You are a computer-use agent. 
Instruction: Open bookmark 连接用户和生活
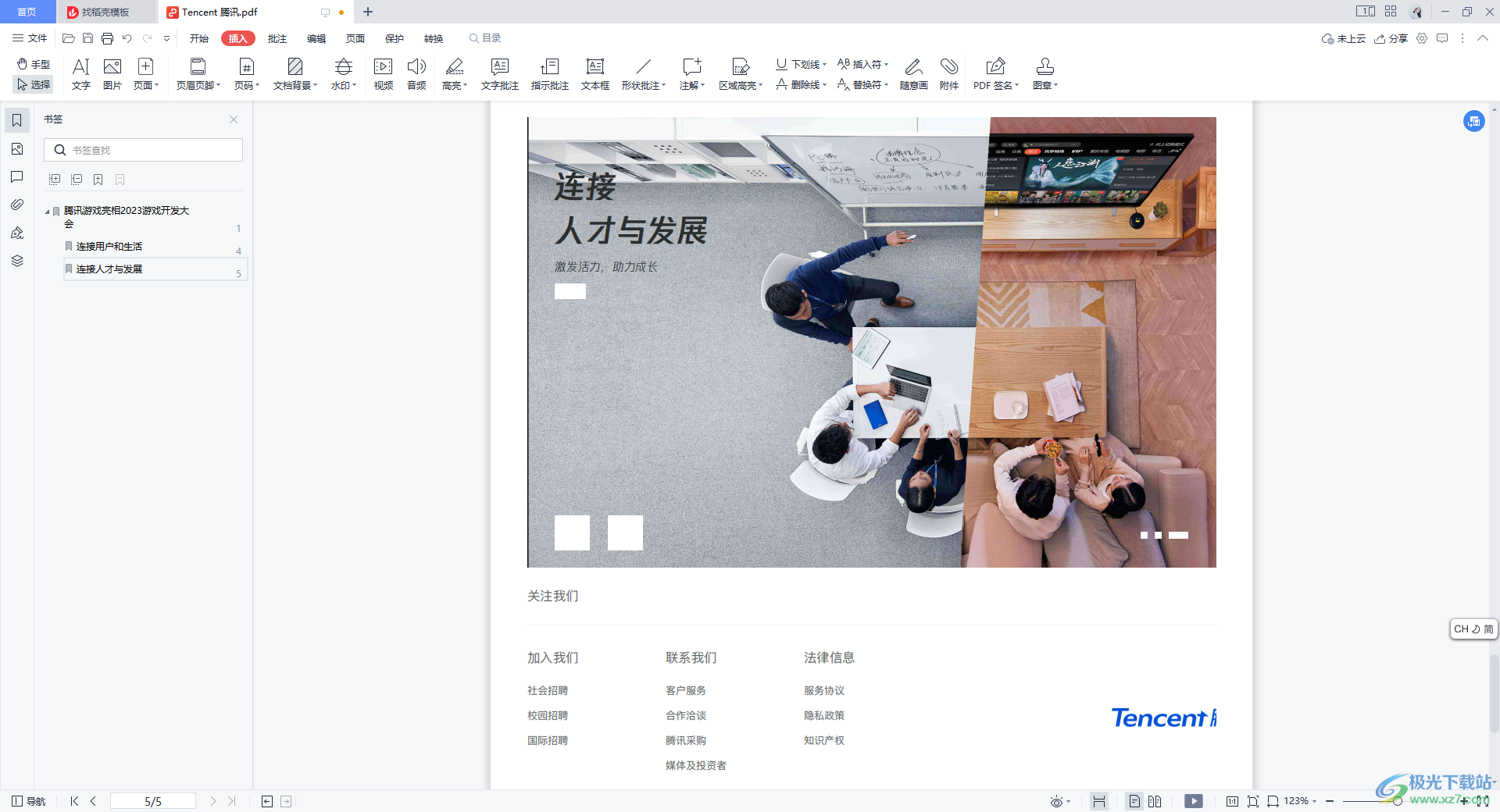point(109,246)
